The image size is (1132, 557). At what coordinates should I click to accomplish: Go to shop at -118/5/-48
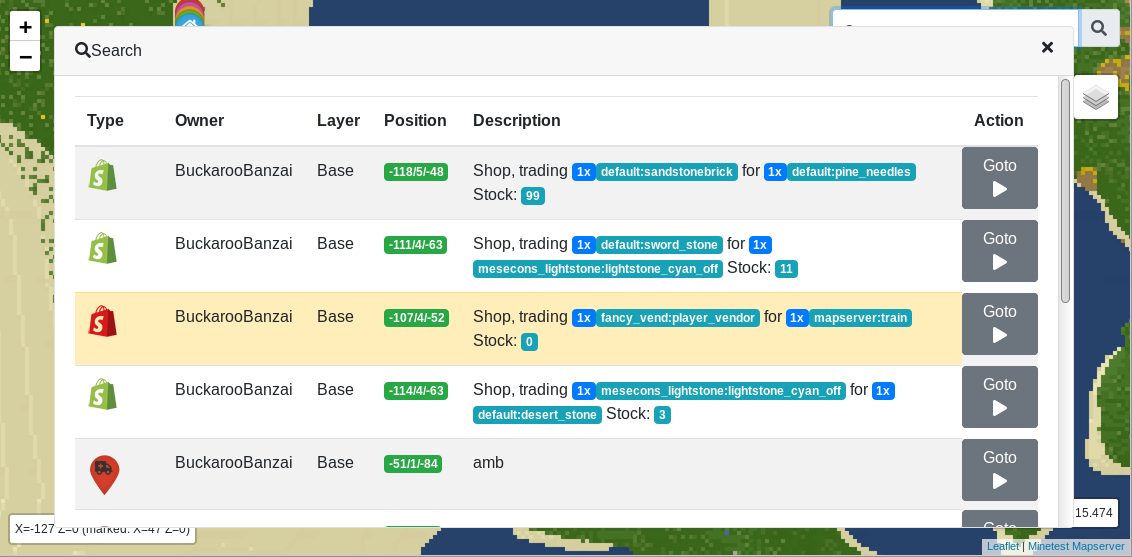click(999, 177)
